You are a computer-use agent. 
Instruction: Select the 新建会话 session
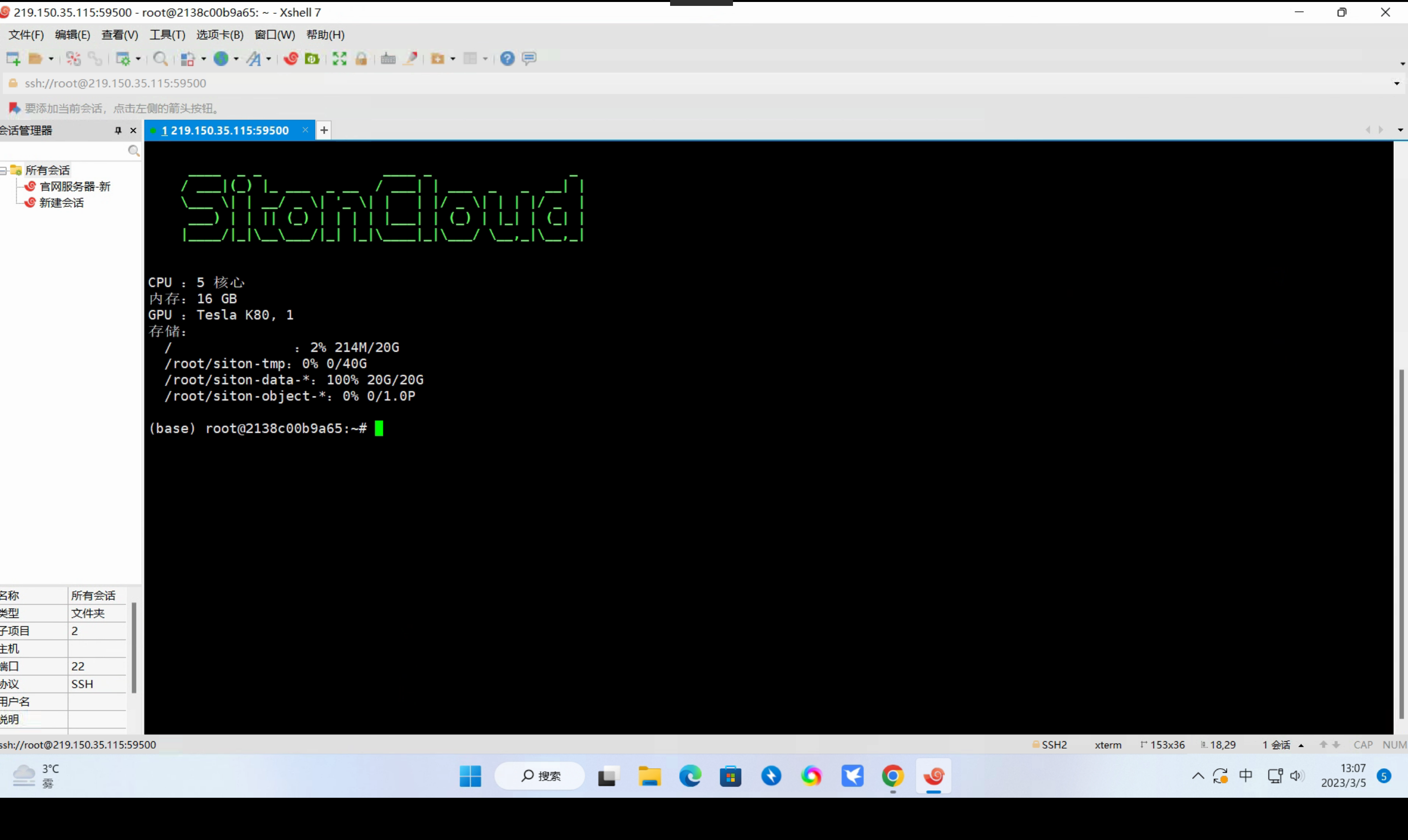61,203
